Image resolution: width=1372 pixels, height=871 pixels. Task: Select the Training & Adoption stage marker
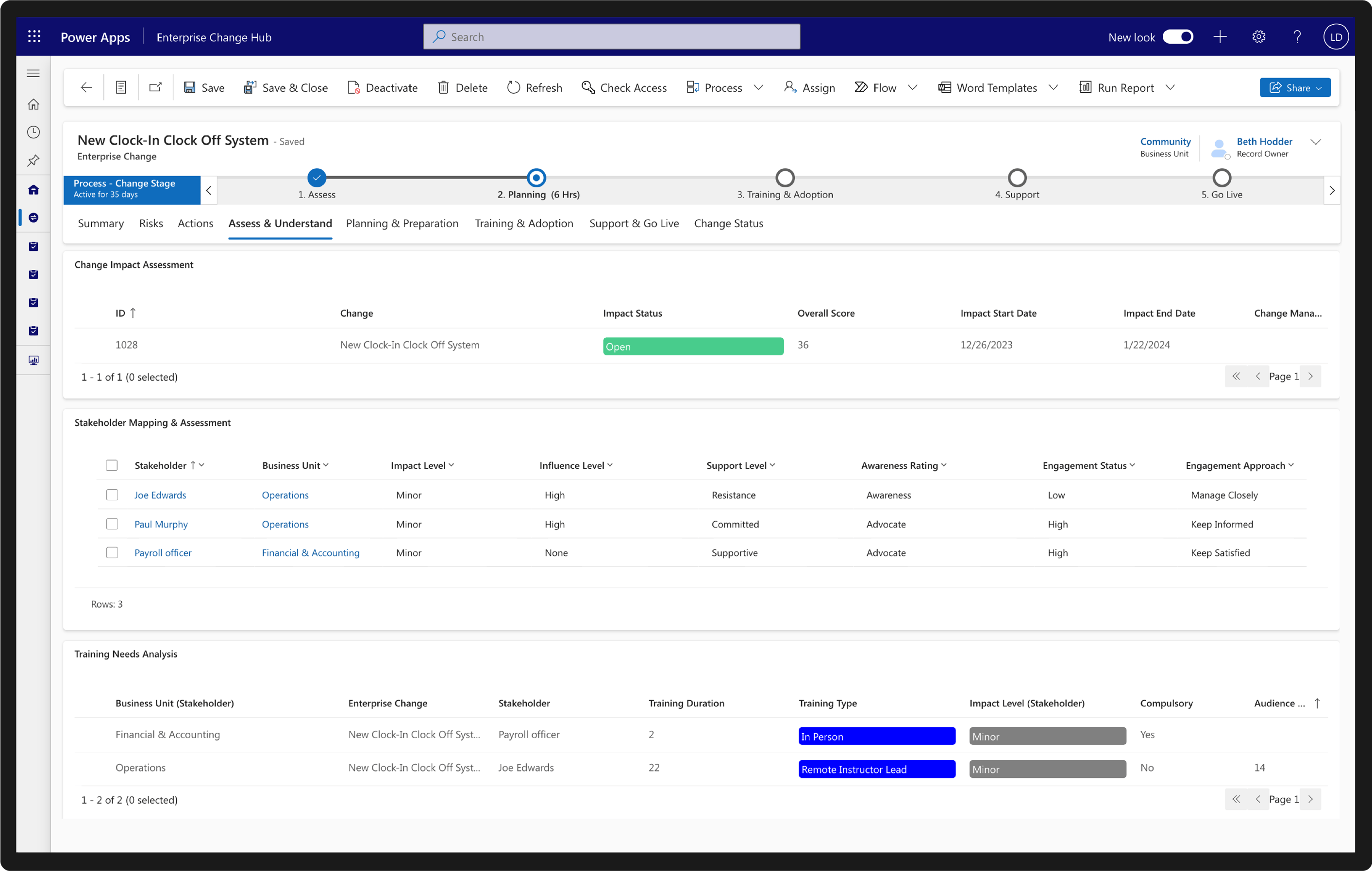coord(785,178)
